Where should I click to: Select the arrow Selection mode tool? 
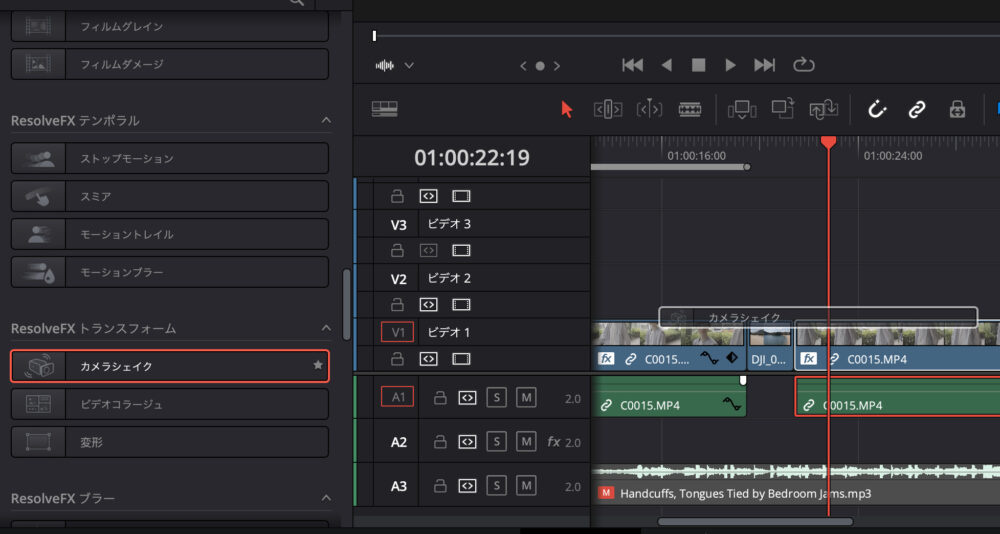[567, 109]
